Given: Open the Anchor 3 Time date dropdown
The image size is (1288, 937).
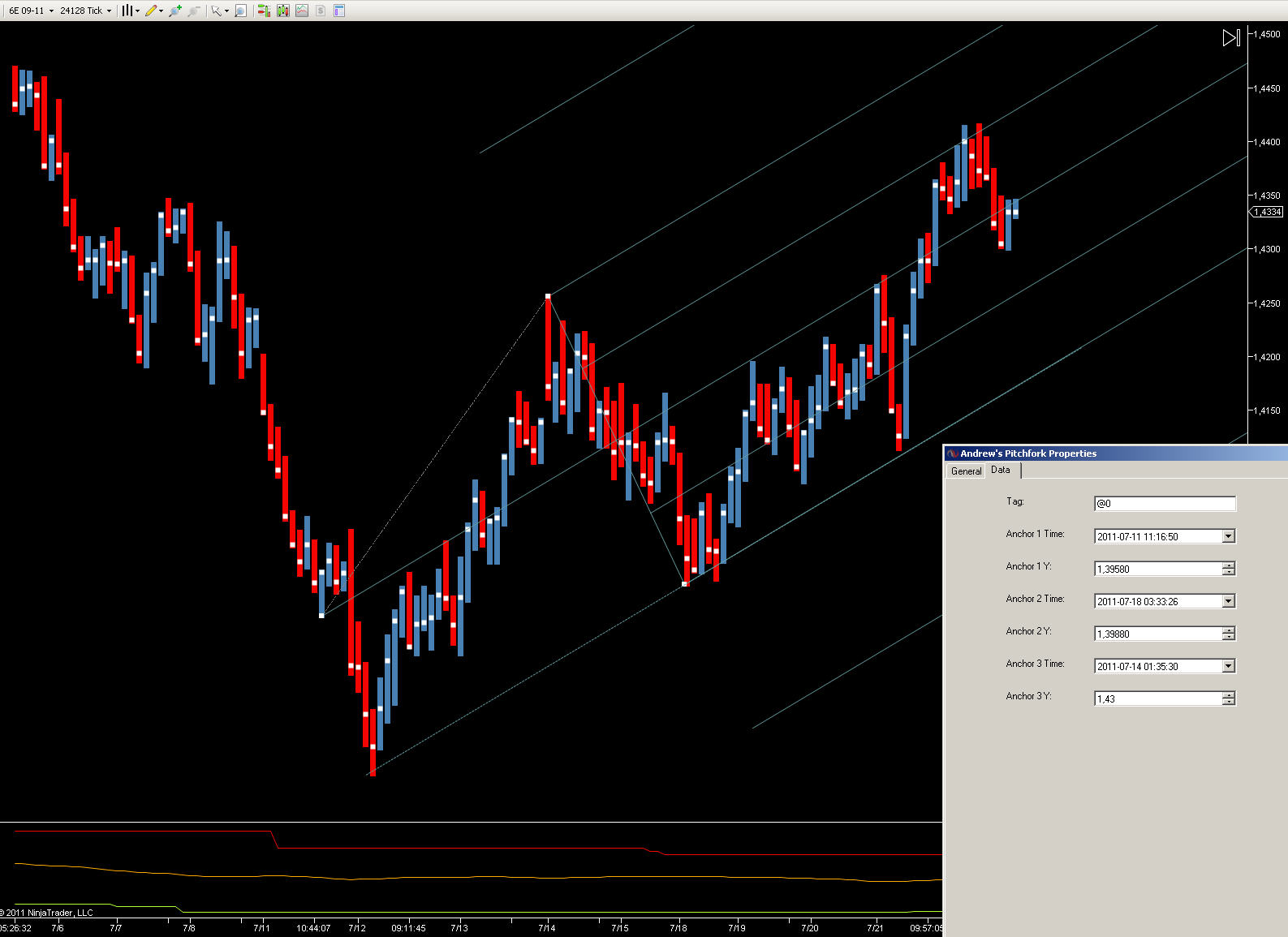Looking at the screenshot, I should coord(1228,666).
